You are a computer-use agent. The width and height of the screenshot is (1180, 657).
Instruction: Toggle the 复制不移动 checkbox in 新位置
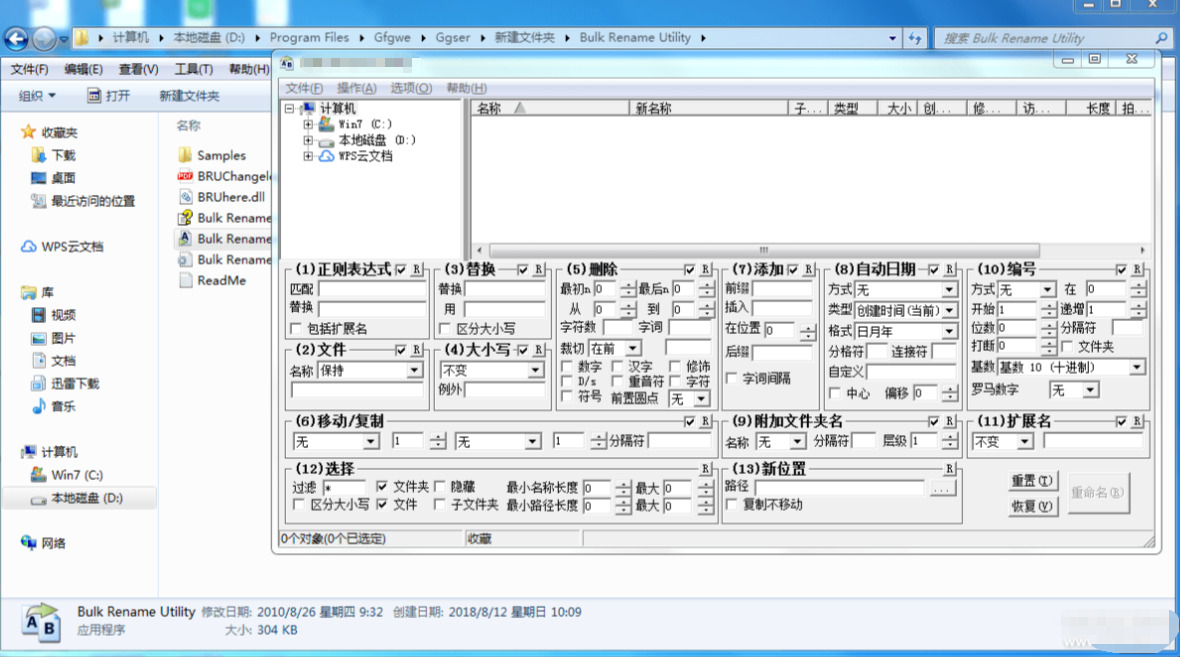pyautogui.click(x=731, y=505)
